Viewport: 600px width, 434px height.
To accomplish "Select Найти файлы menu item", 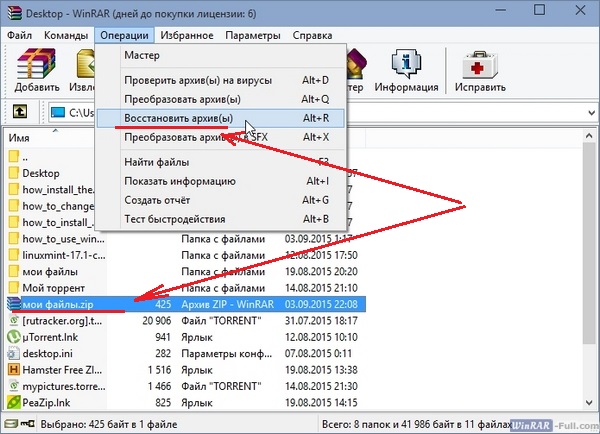I will tap(156, 162).
